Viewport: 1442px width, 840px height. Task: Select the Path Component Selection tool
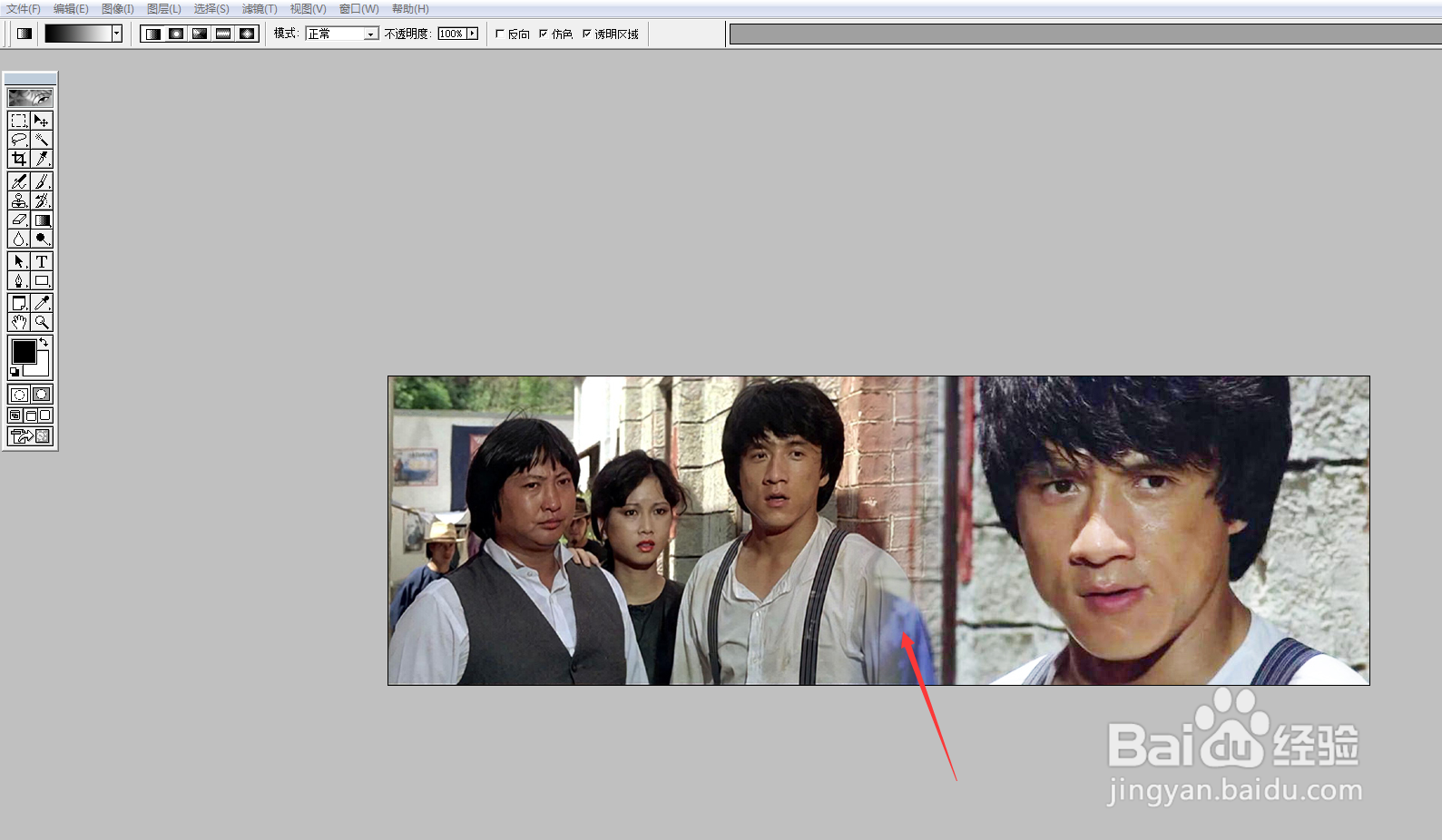coord(19,261)
